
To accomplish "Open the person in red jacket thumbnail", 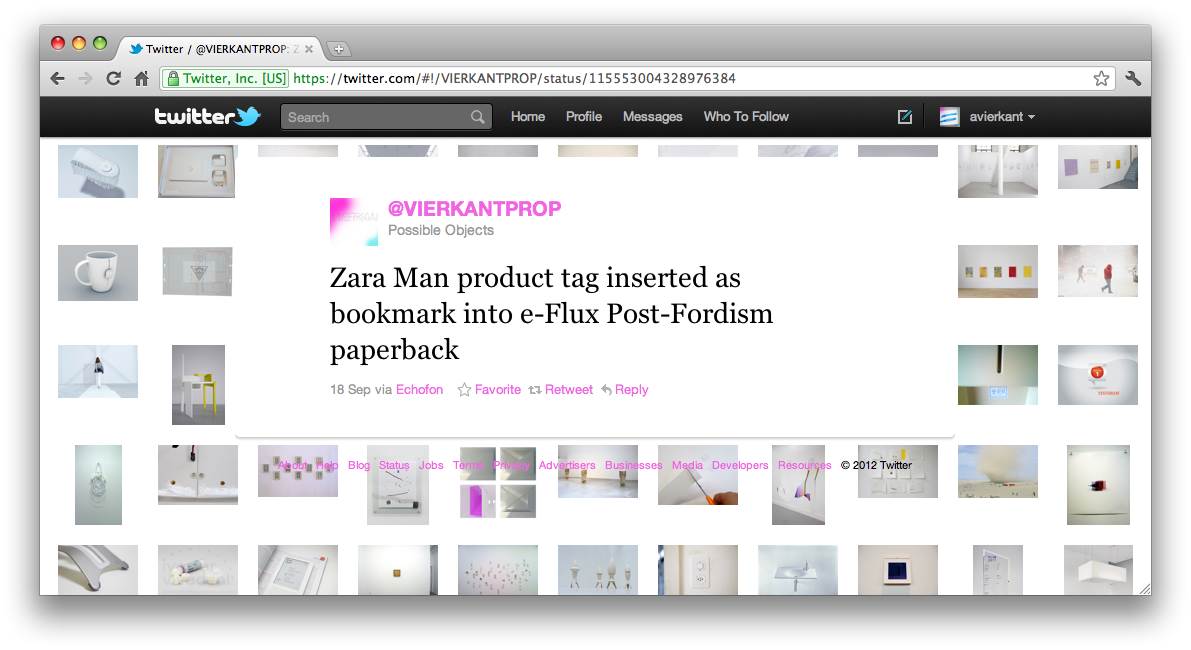I will [1098, 271].
